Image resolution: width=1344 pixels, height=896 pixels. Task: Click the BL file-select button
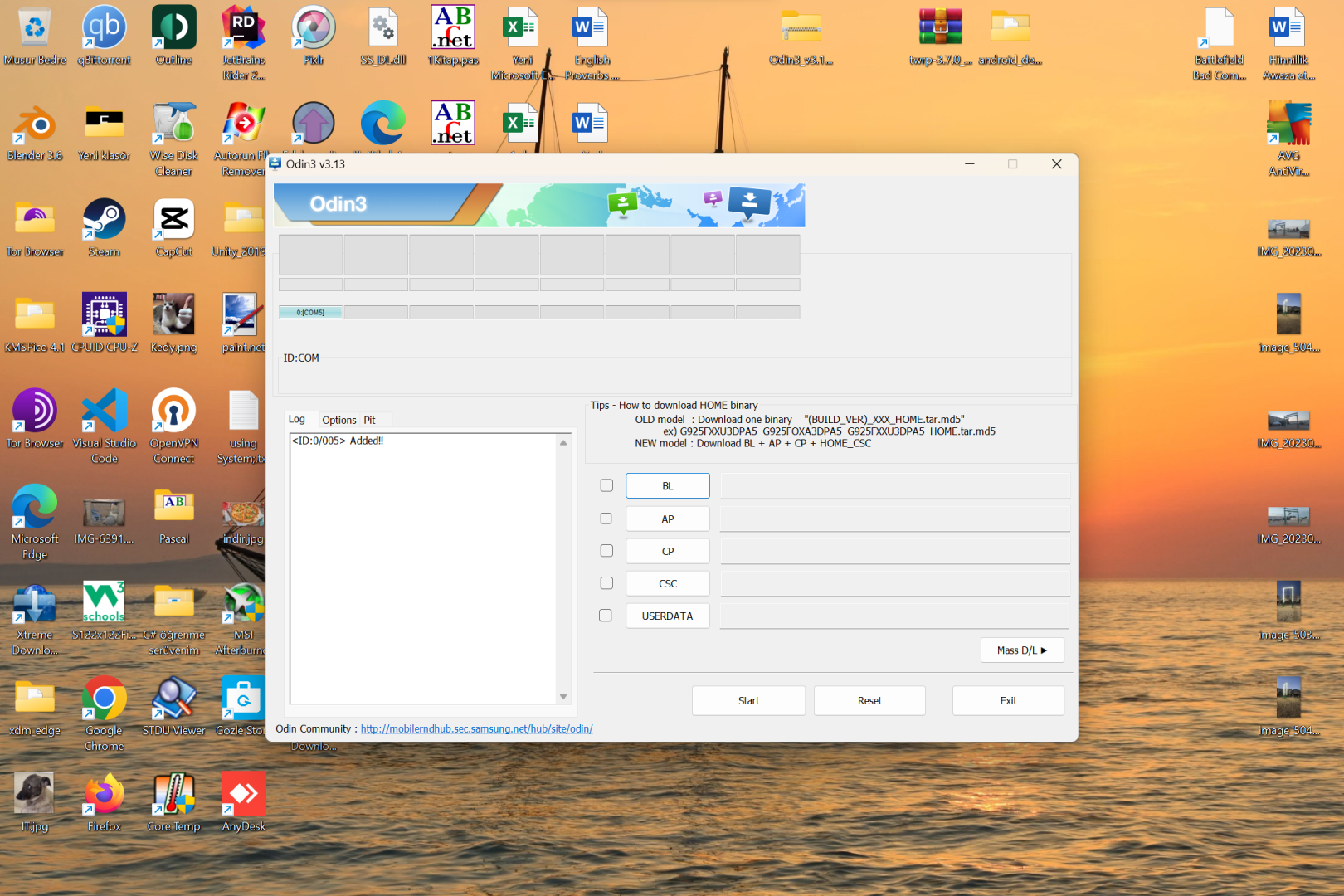668,486
